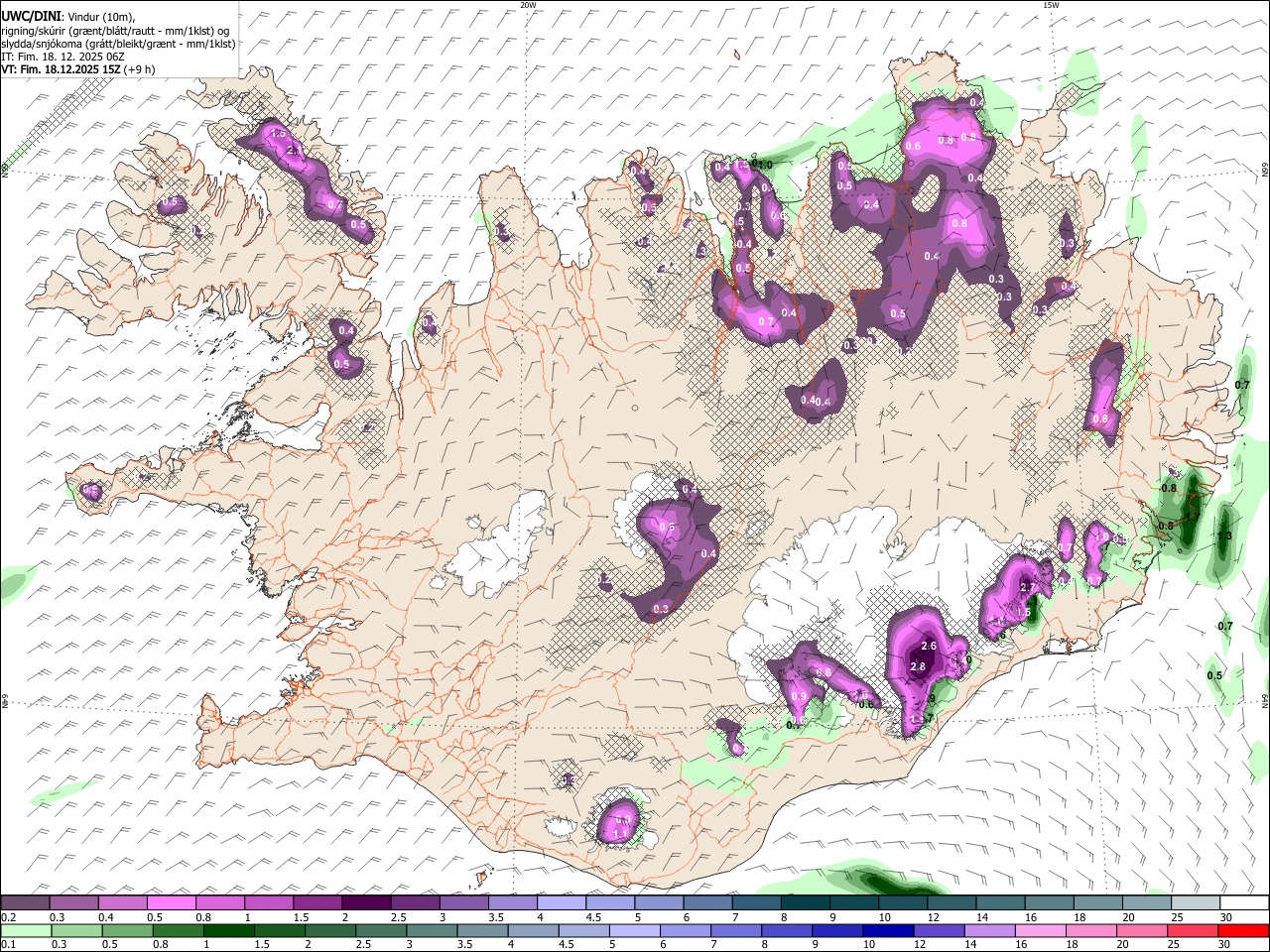Click the 18 label under the upper scale

point(1079,917)
